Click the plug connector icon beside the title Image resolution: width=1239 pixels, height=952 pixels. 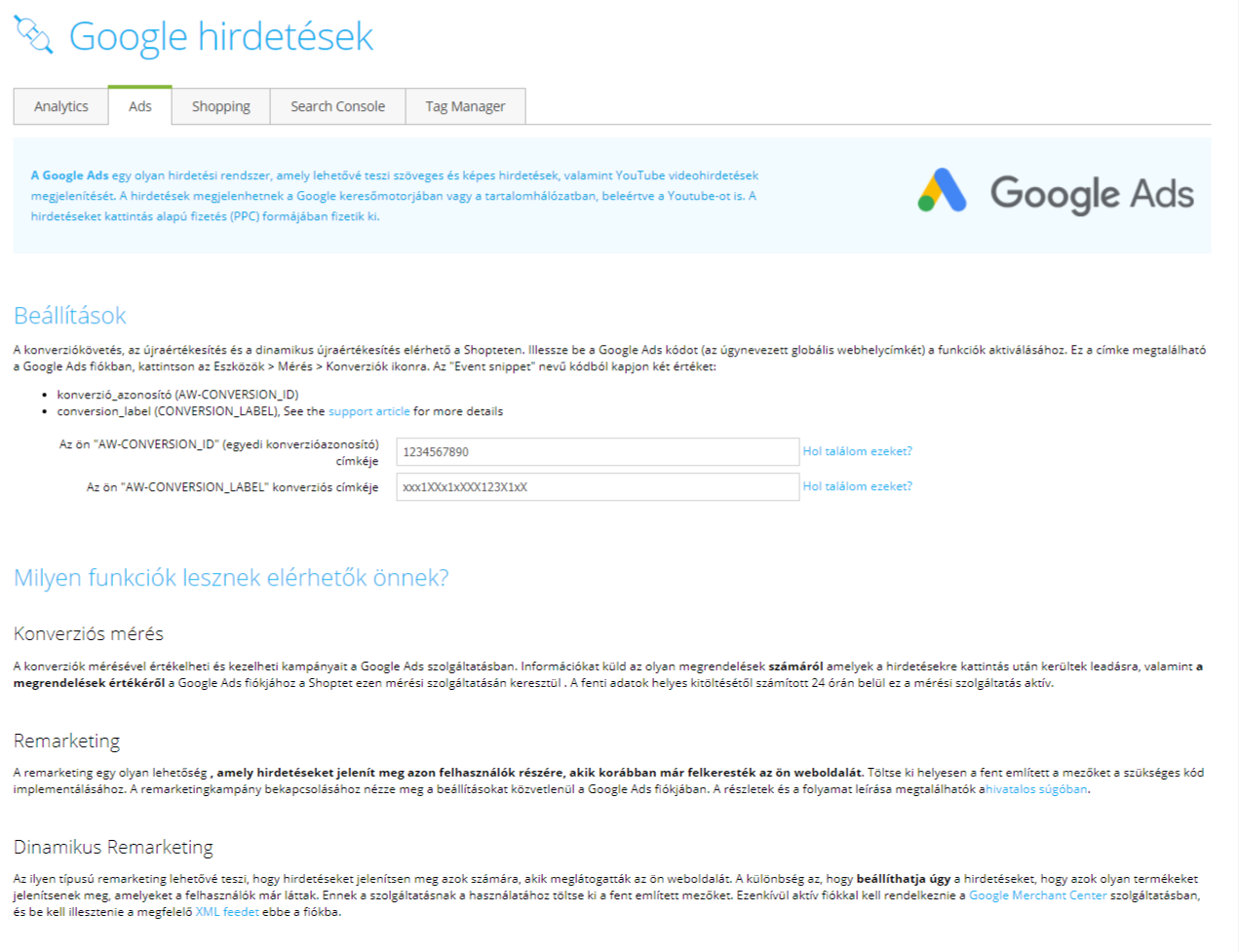pyautogui.click(x=33, y=34)
